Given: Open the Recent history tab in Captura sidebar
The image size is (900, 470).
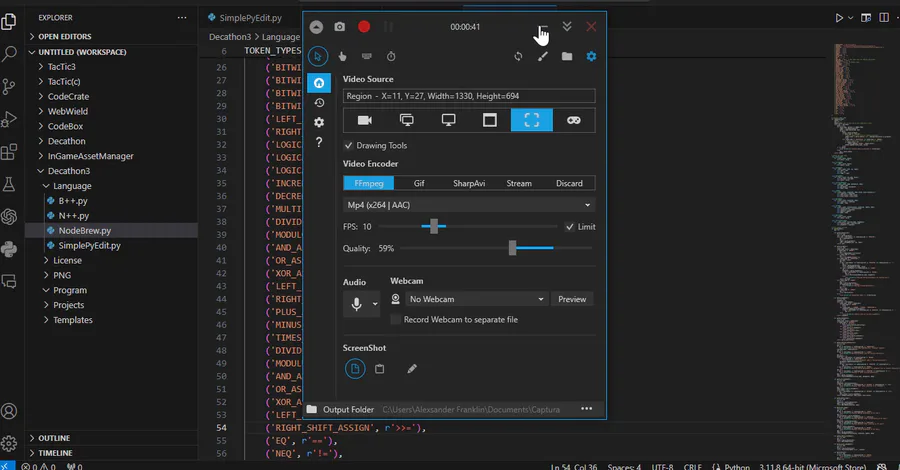Looking at the screenshot, I should [319, 103].
